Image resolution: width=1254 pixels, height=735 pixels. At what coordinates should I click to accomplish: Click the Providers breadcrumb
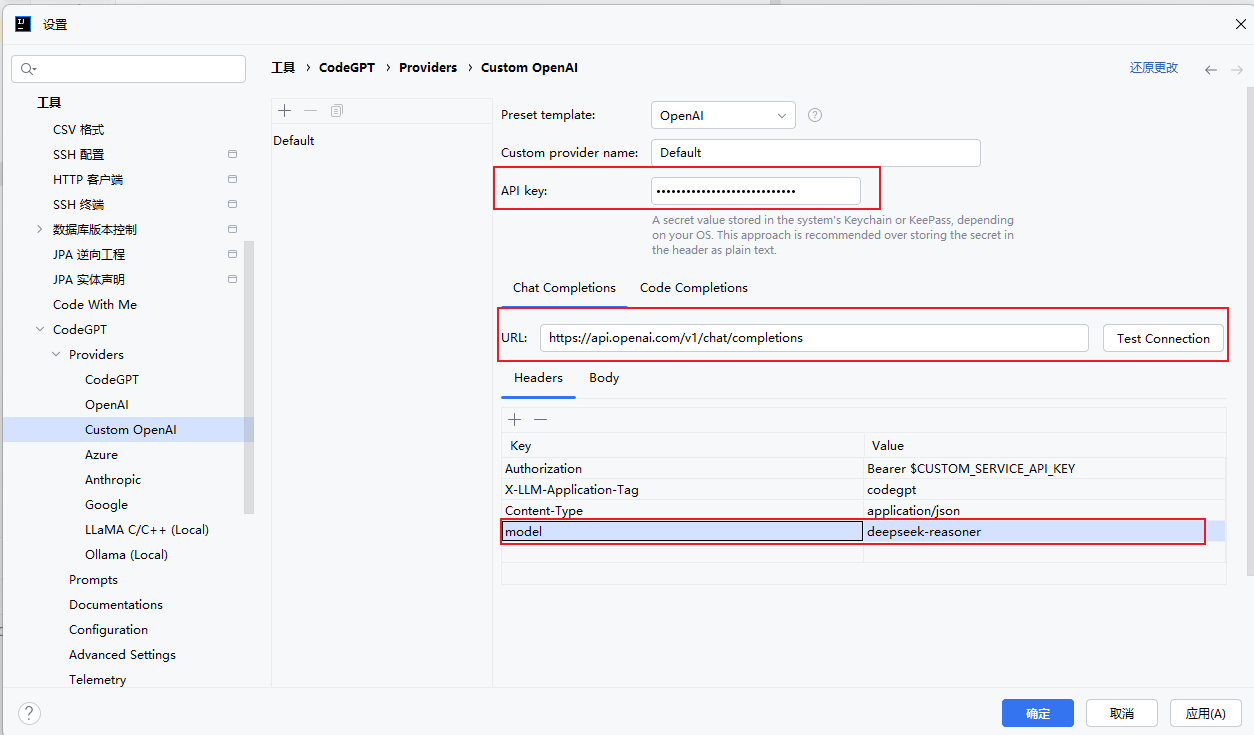[x=428, y=68]
